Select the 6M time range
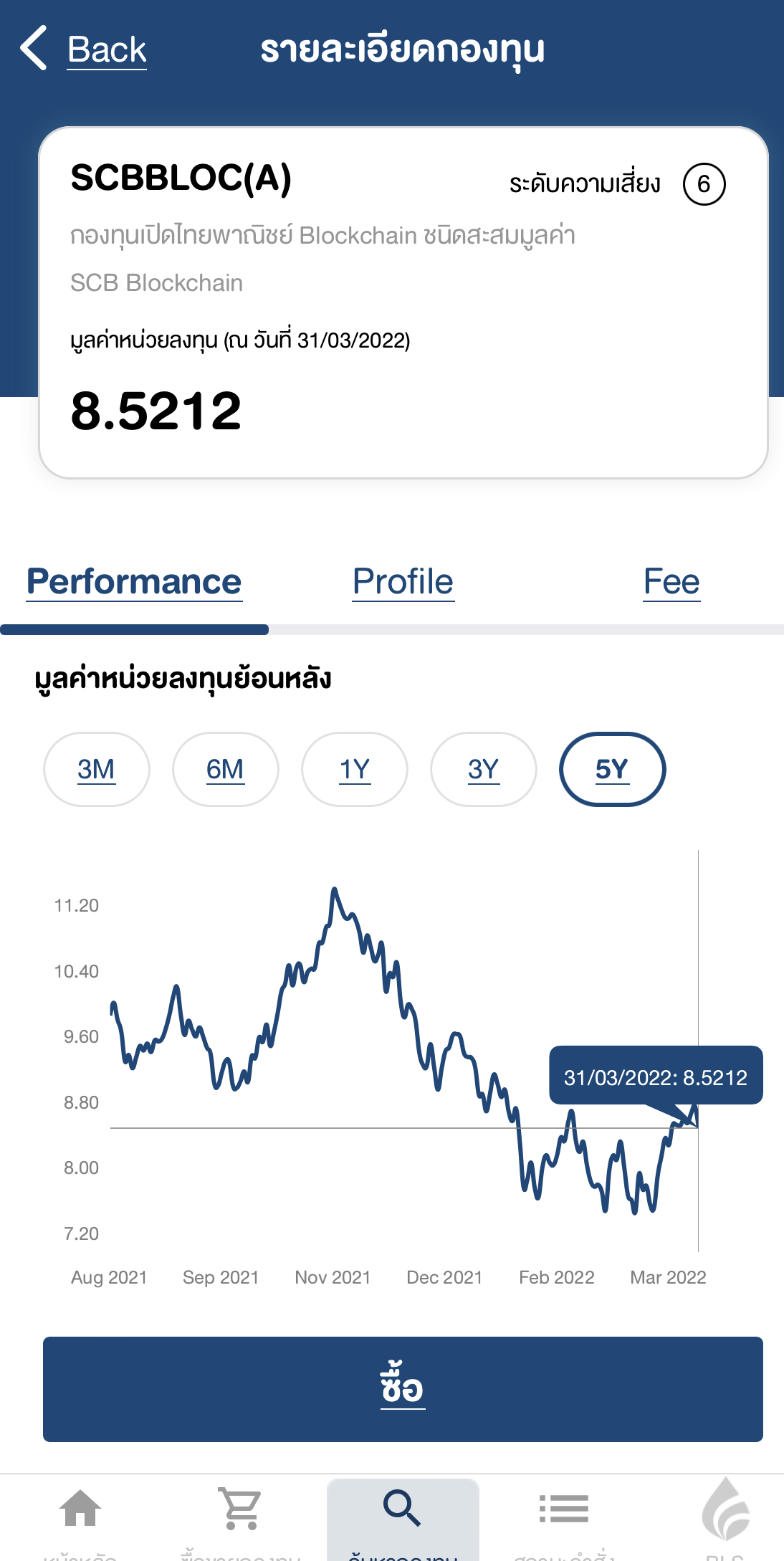This screenshot has height=1561, width=784. click(225, 769)
